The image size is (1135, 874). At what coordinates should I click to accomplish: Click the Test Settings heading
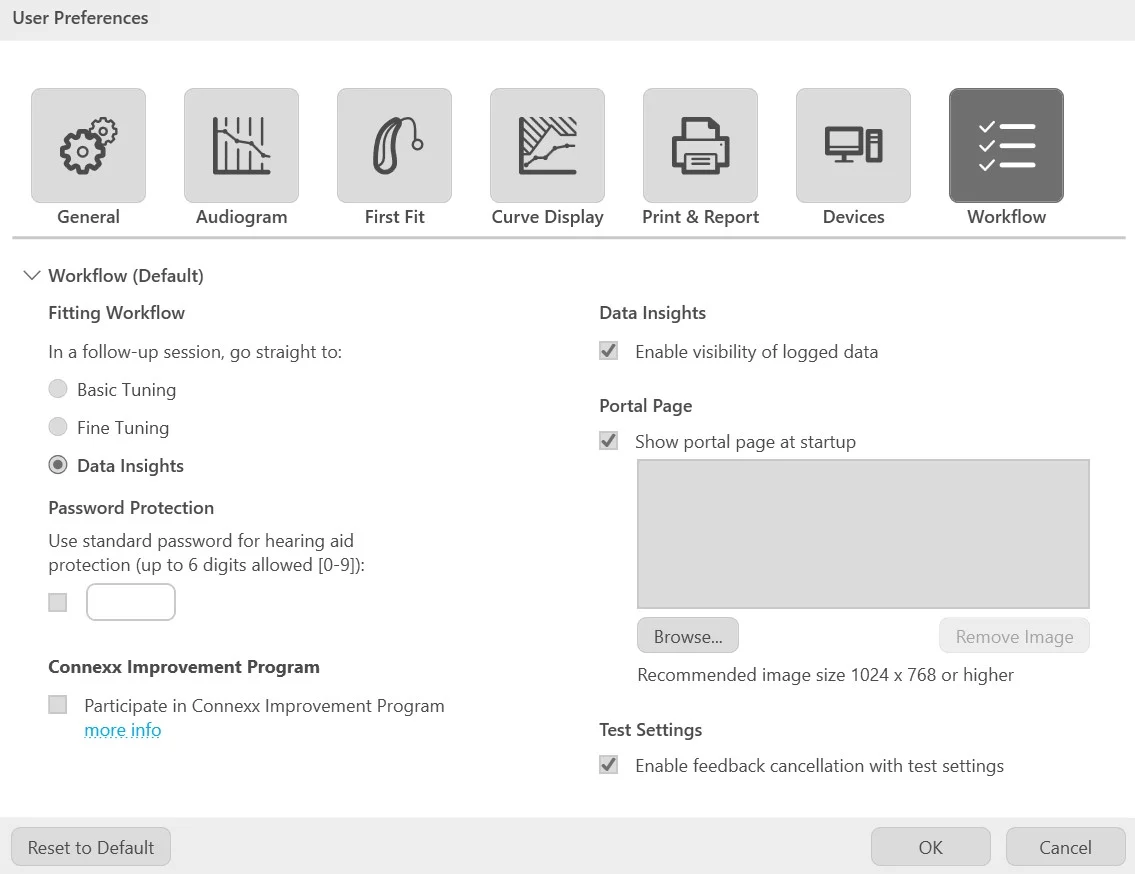click(651, 730)
